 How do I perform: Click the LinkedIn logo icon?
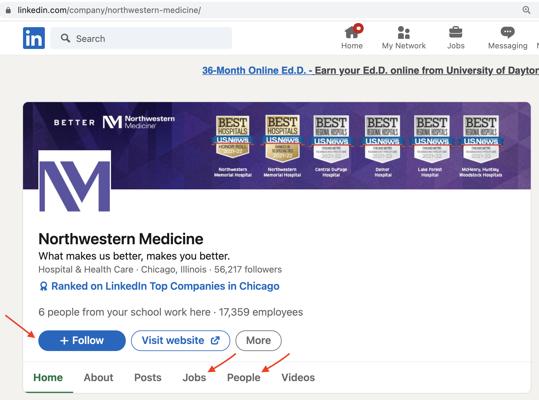click(34, 38)
